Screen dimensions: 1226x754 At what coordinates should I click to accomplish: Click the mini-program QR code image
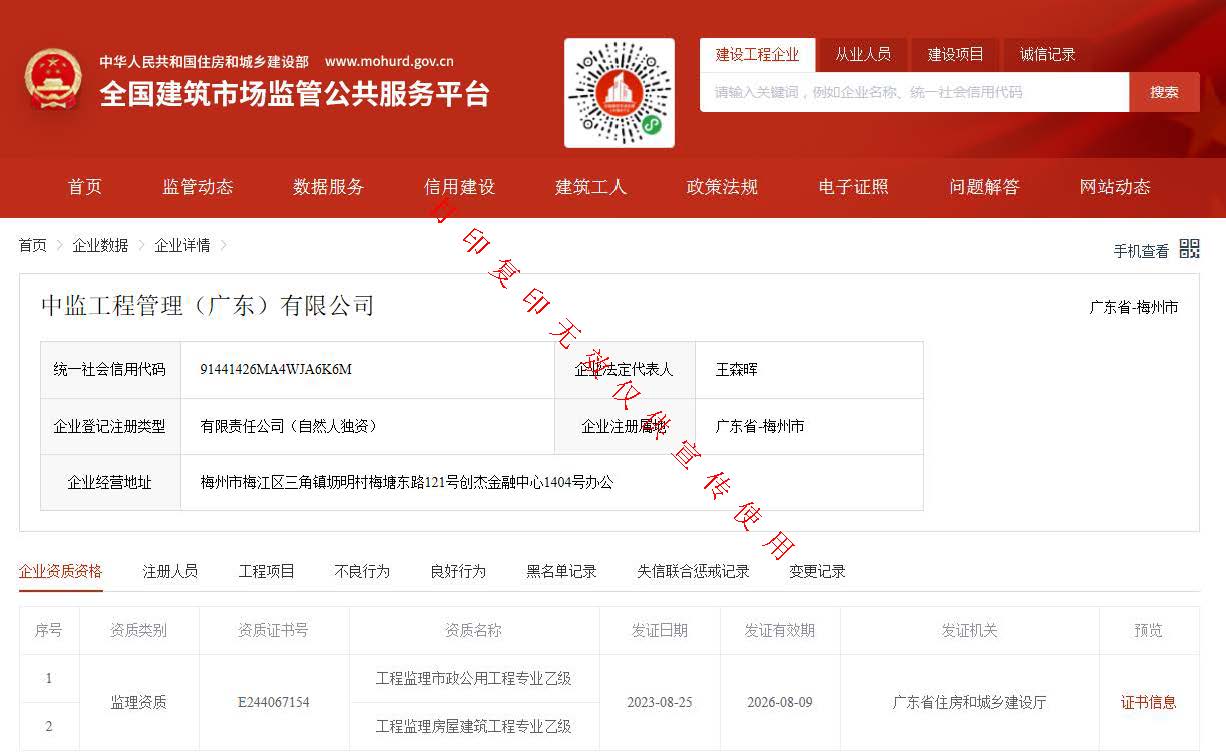(619, 93)
